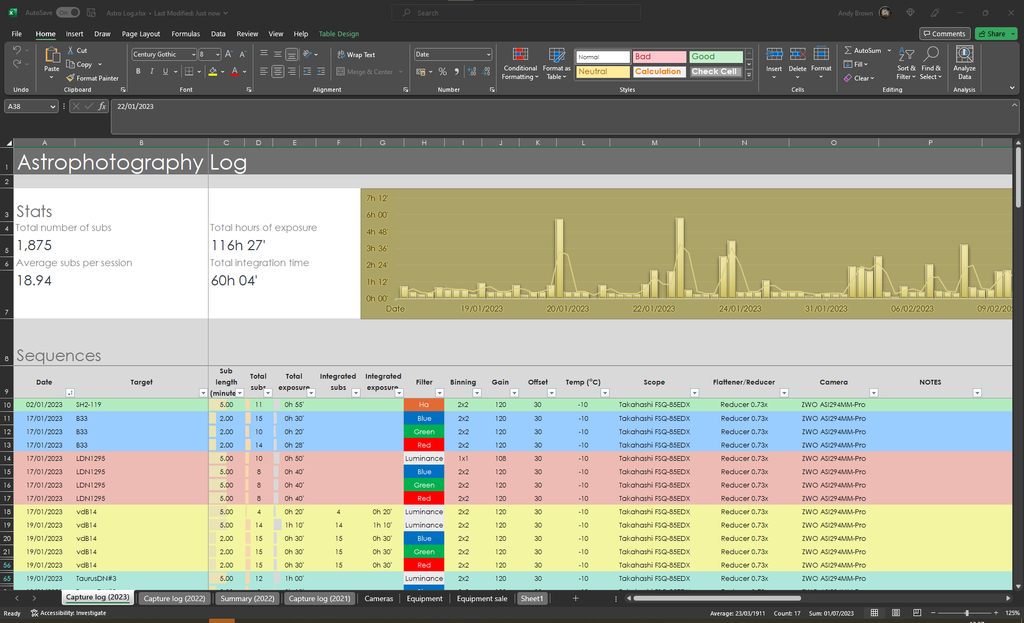Screen dimensions: 1024x623
Task: Apply the Good cell style
Action: [x=716, y=57]
